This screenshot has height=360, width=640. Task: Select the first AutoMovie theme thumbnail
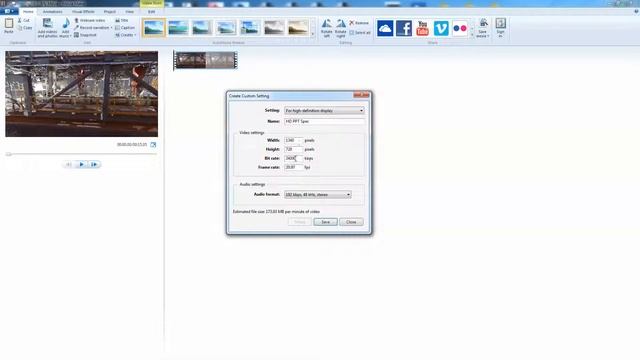pyautogui.click(x=154, y=28)
